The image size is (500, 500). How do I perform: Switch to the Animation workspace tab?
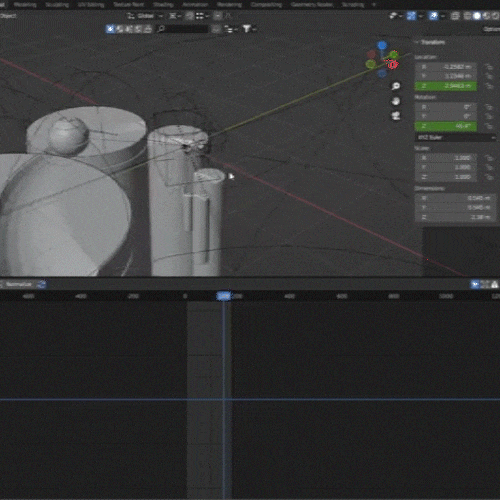195,5
